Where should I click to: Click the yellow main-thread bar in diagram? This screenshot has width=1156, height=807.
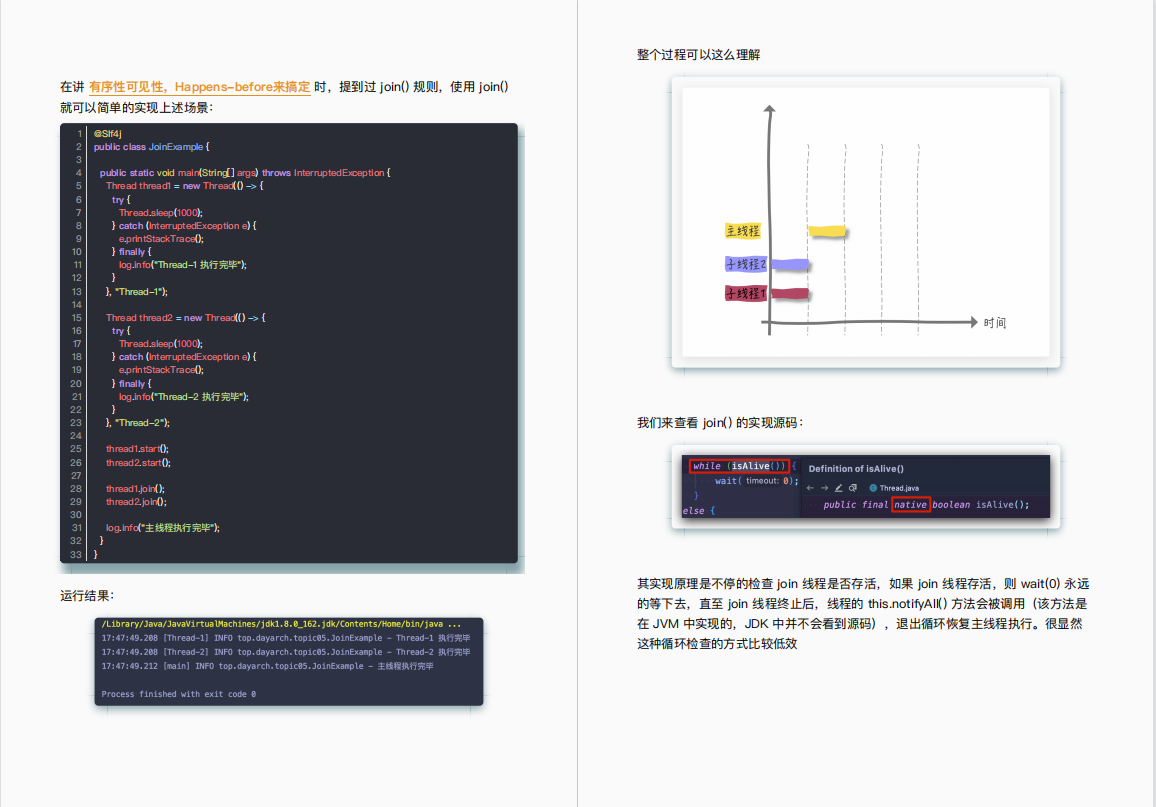[x=827, y=231]
